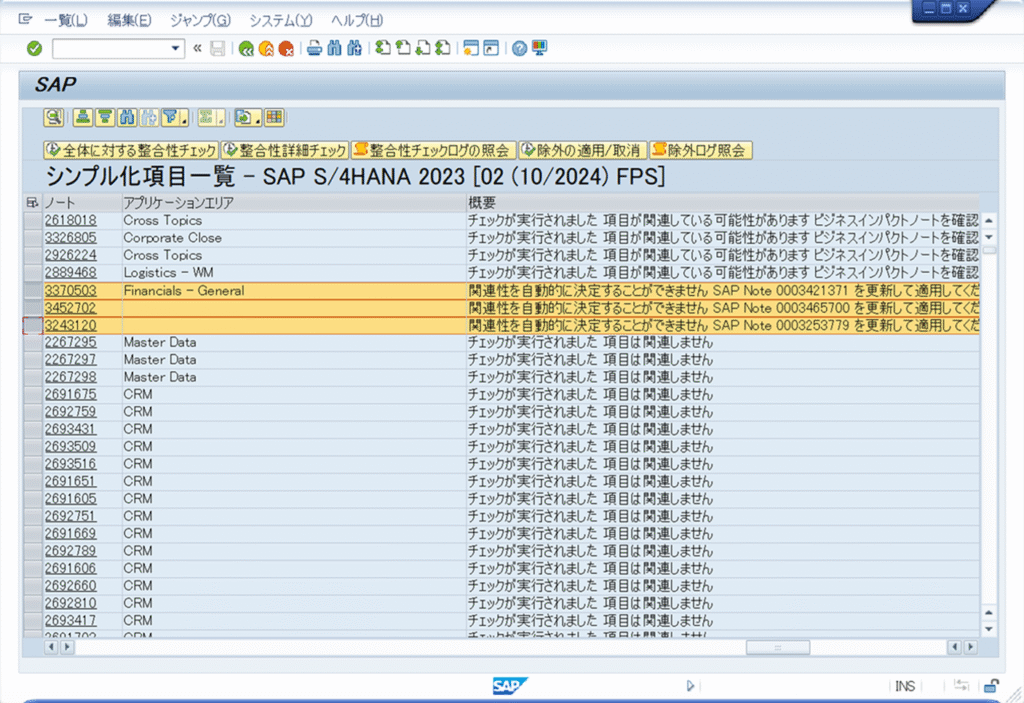
Task: Click the horizontal scrollbar thumb
Action: coord(778,647)
